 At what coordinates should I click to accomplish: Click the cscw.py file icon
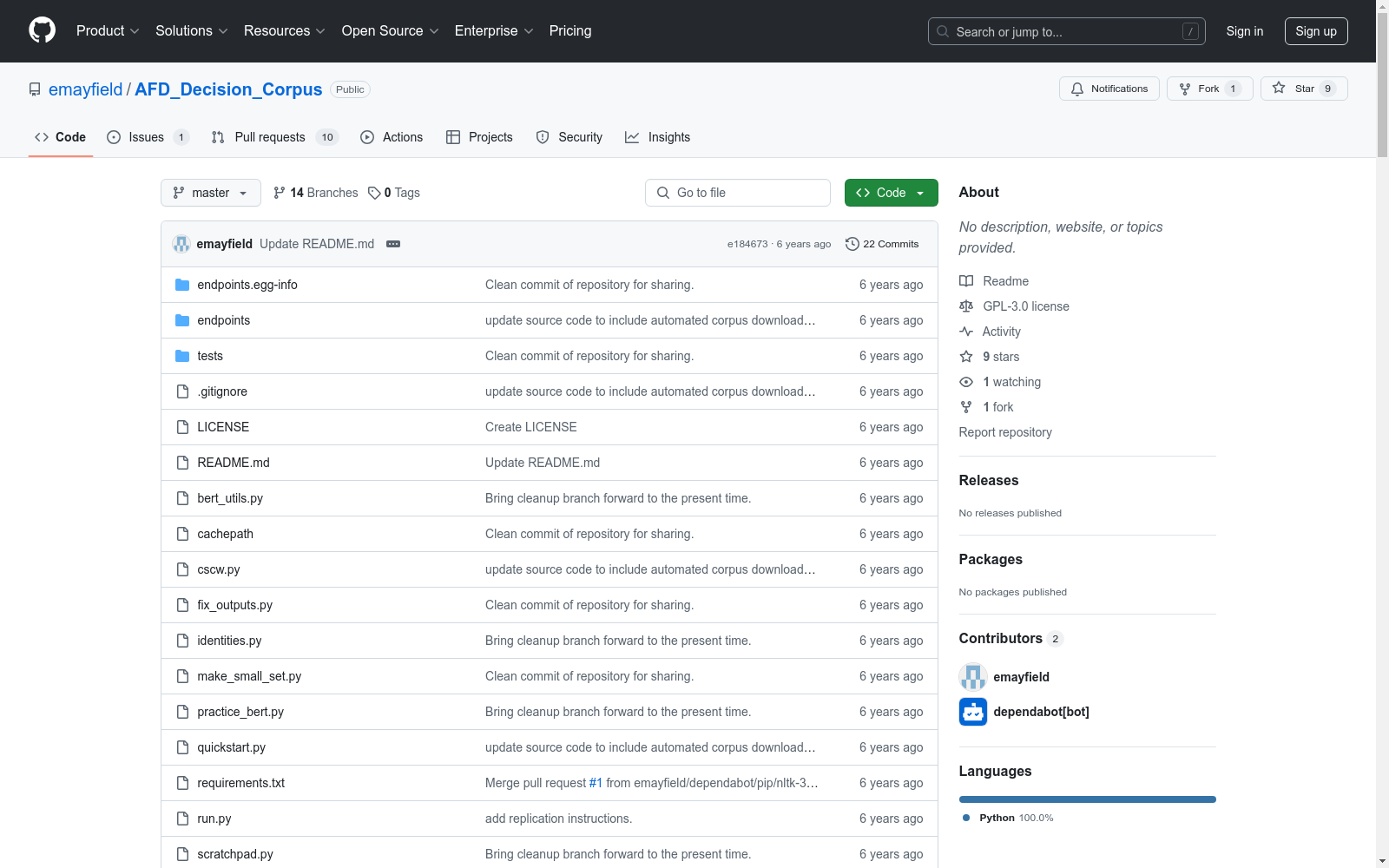182,569
